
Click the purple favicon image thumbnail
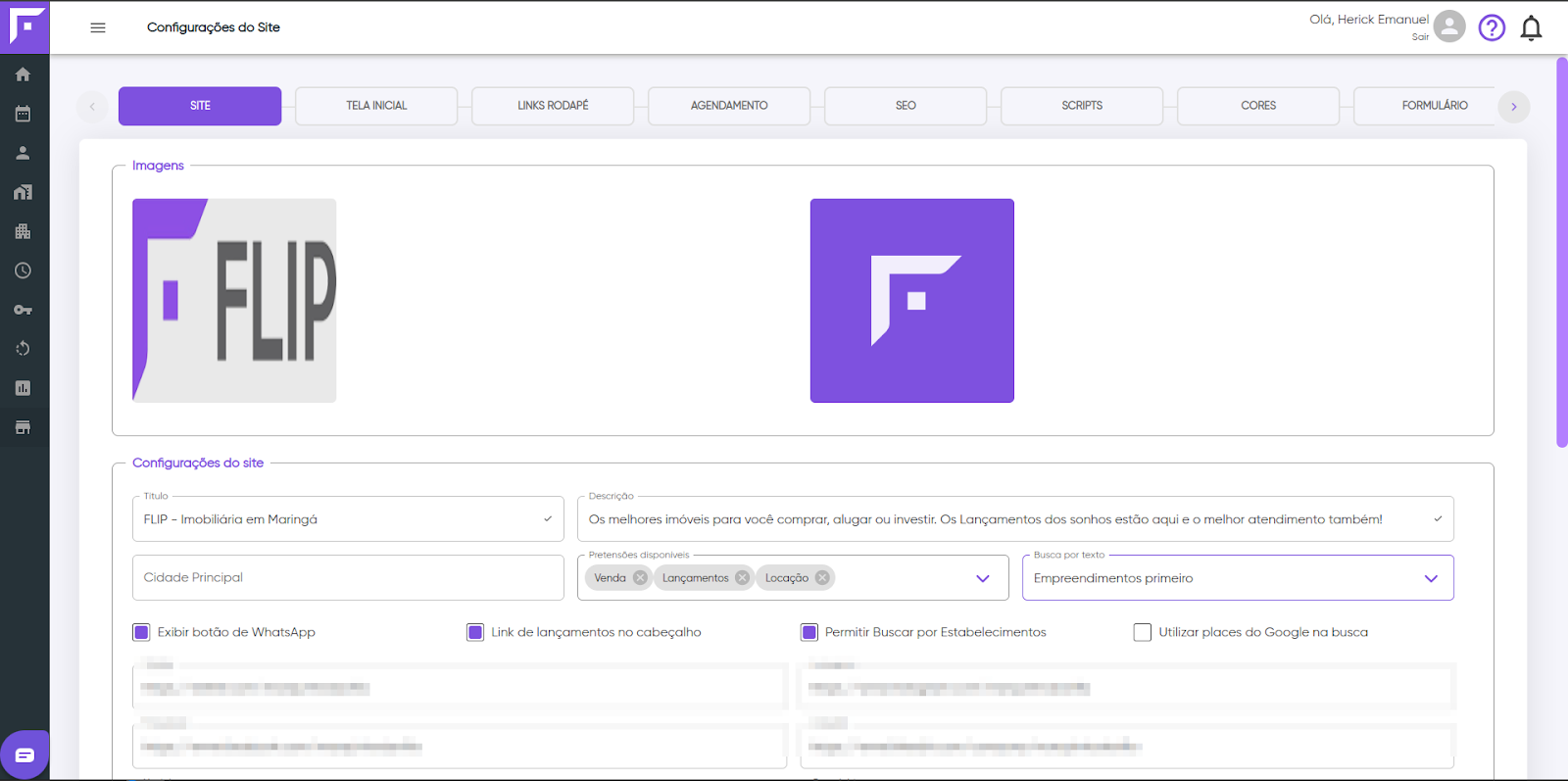pos(912,301)
